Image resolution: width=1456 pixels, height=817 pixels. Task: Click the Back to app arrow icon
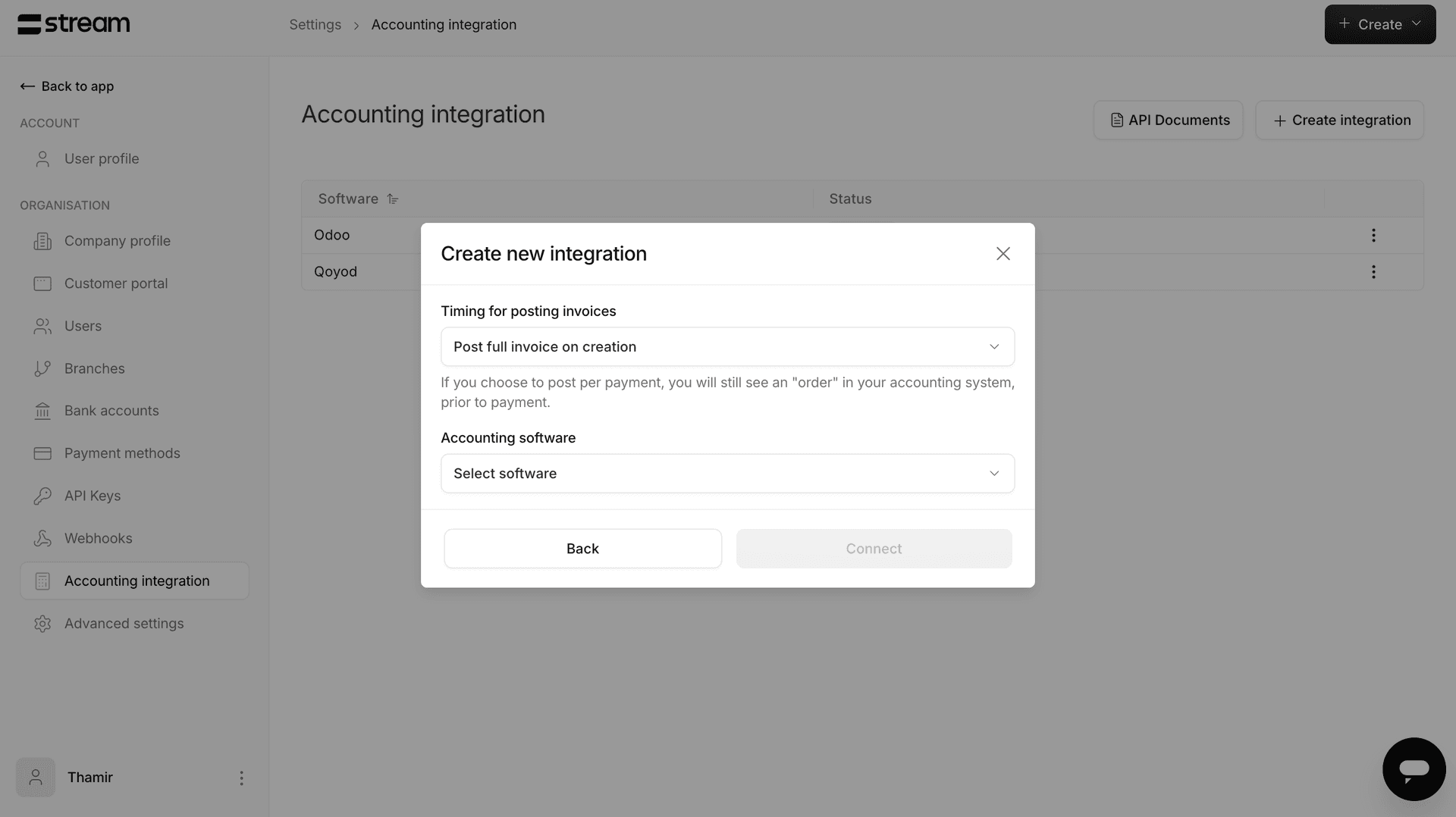pyautogui.click(x=27, y=86)
